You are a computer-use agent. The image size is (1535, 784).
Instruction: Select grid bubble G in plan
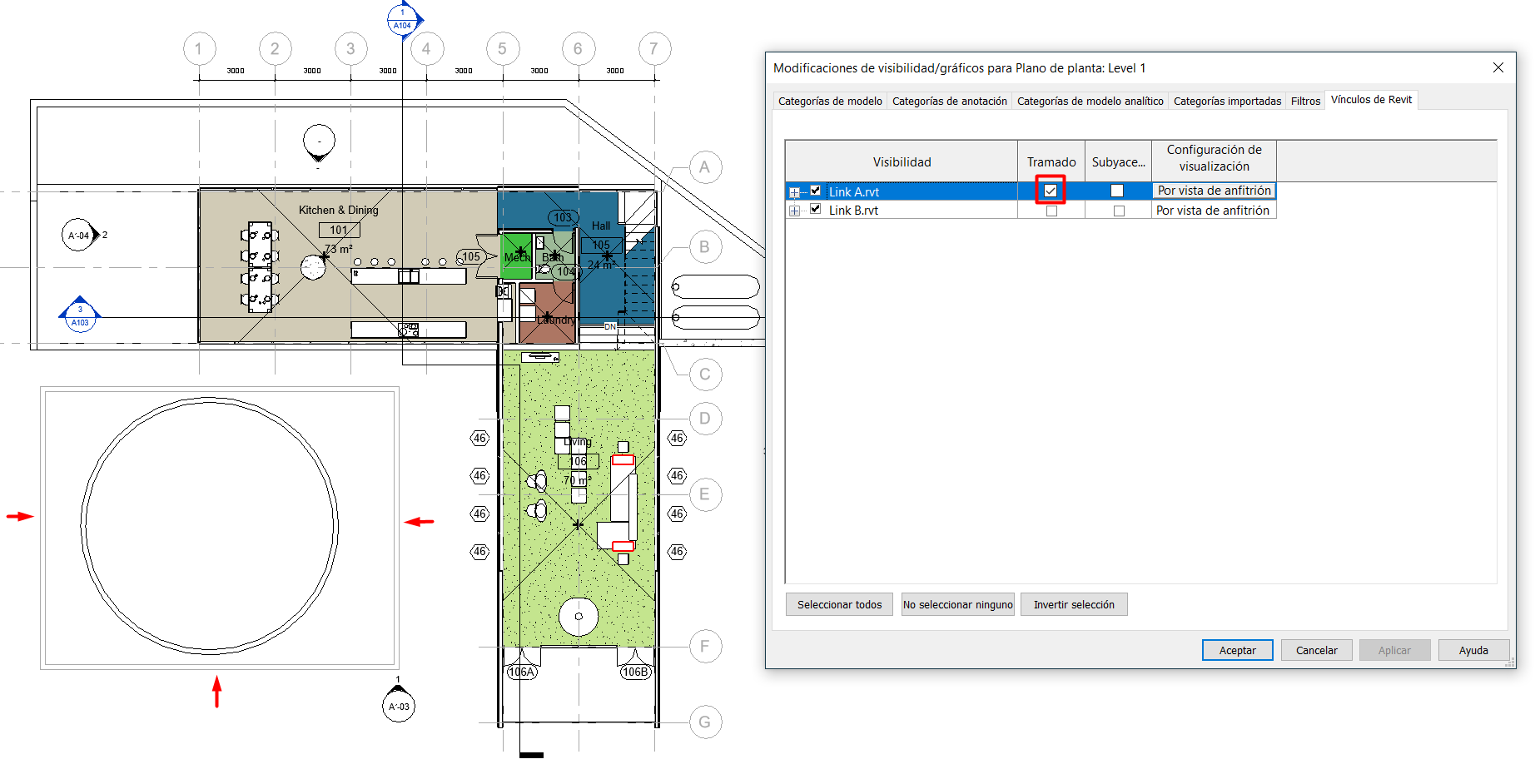click(704, 722)
